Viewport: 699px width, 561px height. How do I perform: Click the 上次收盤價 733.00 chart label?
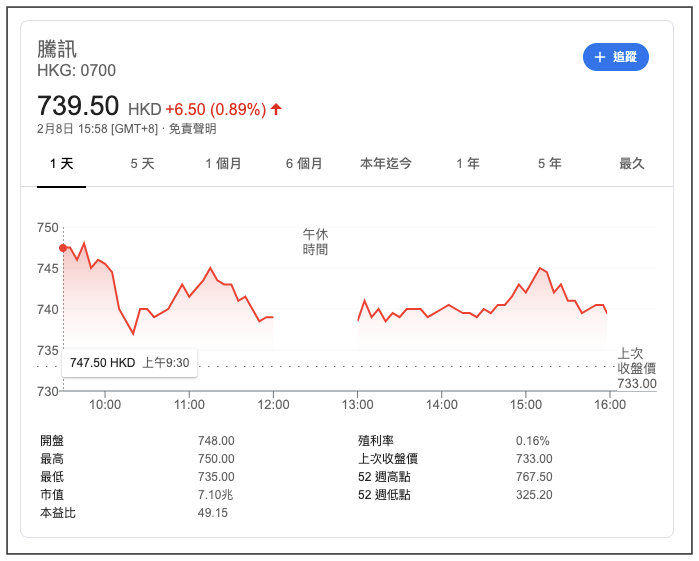636,368
